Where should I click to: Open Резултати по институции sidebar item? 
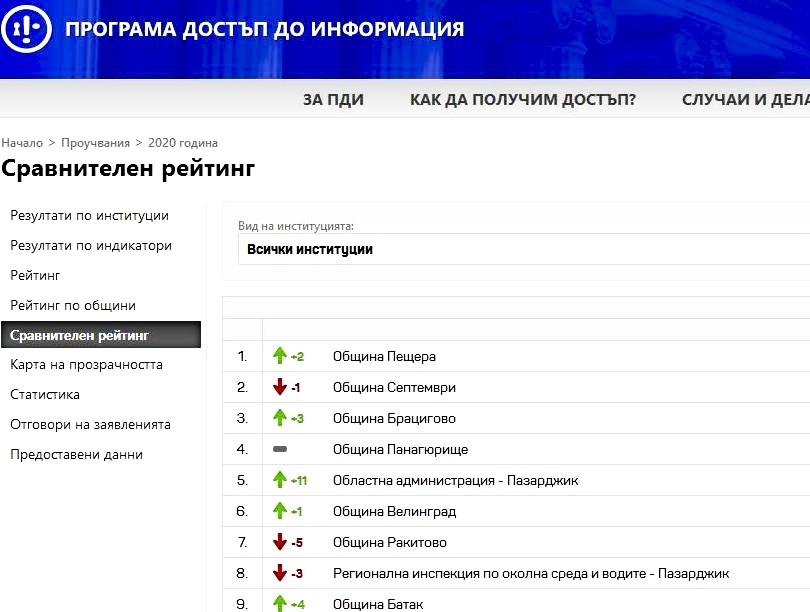[x=89, y=215]
